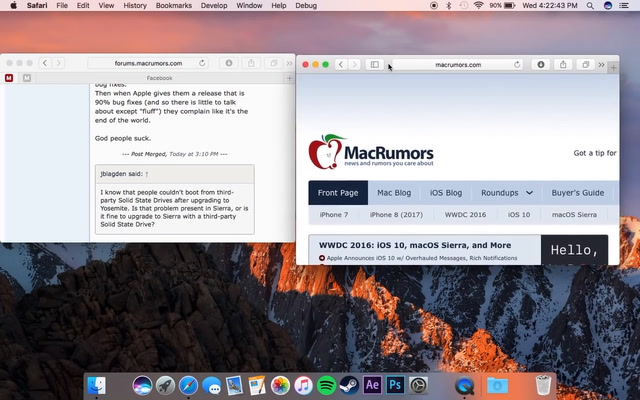The width and height of the screenshot is (640, 400).
Task: Click the Wi-Fi status icon
Action: 478,5
